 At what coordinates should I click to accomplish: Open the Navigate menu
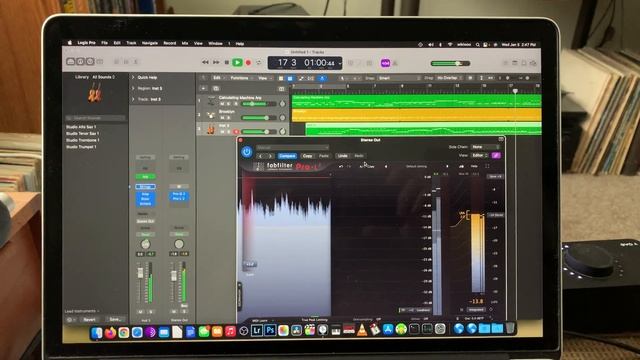(x=150, y=43)
